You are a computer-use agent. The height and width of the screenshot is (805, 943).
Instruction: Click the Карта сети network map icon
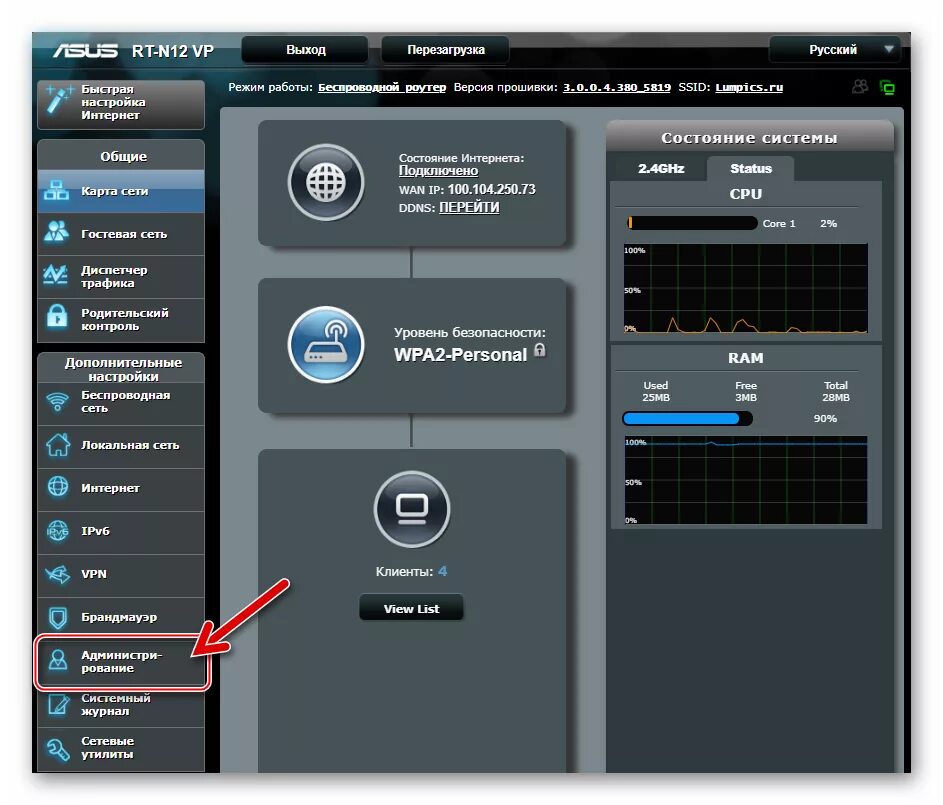pos(57,190)
